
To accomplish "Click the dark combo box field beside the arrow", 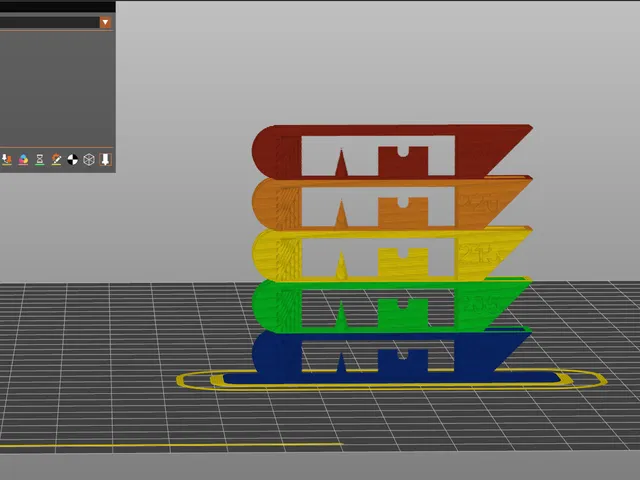I will [x=49, y=22].
